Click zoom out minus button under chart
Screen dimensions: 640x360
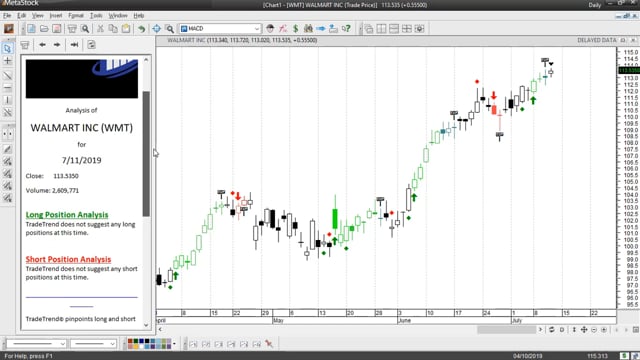coord(594,330)
